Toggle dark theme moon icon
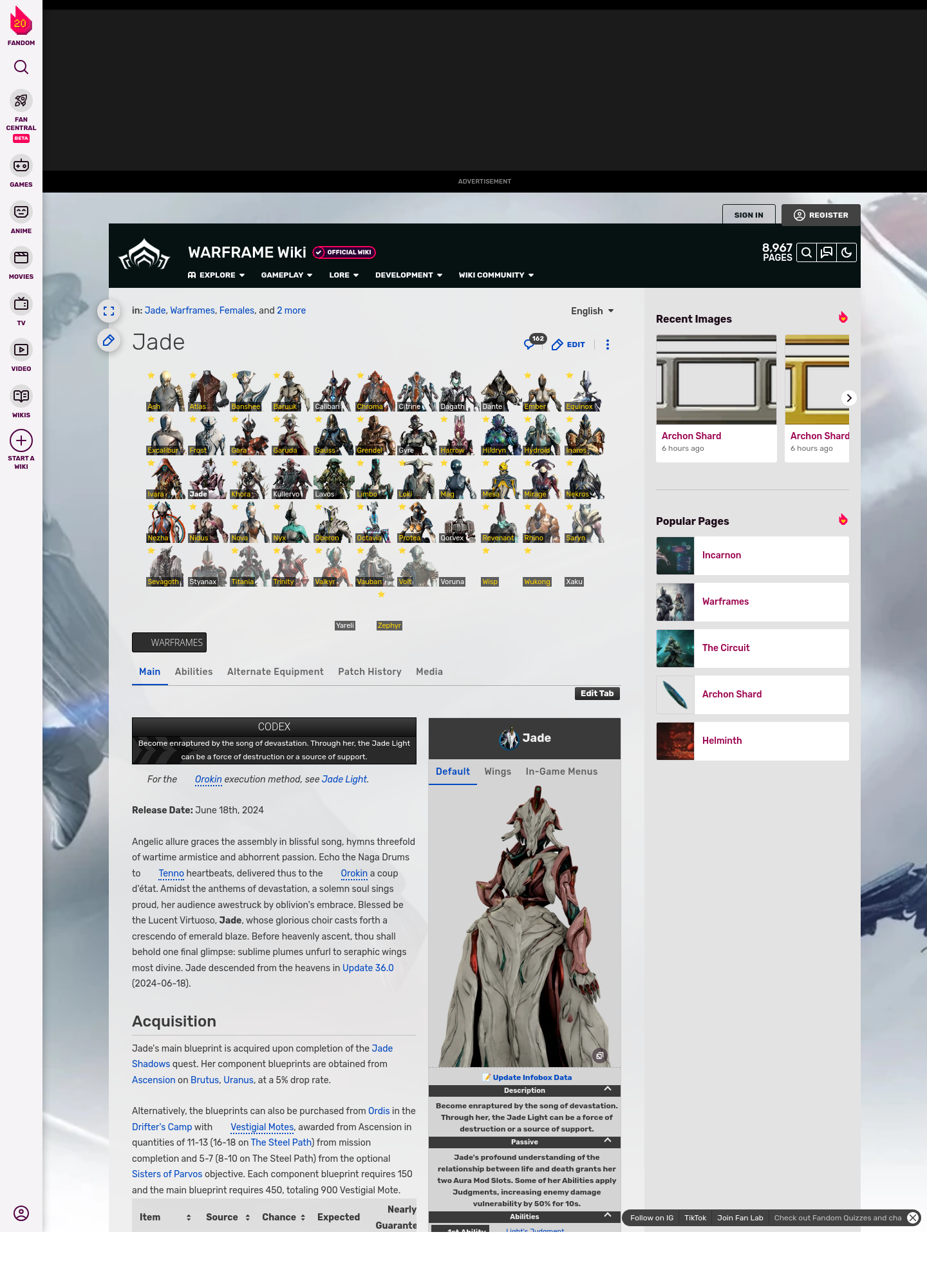This screenshot has height=1288, width=927. 847,252
